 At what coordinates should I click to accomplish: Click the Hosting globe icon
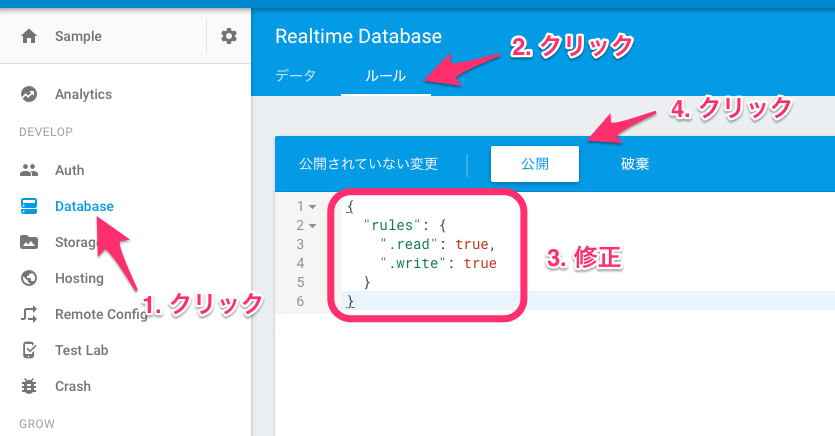click(29, 278)
